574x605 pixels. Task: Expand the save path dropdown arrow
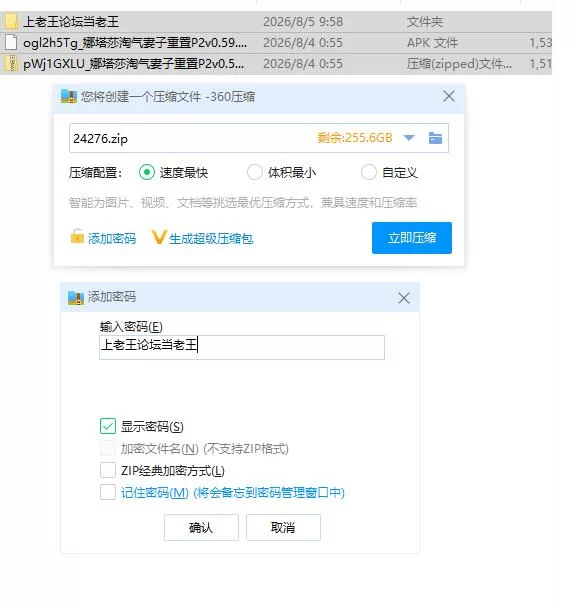click(409, 138)
